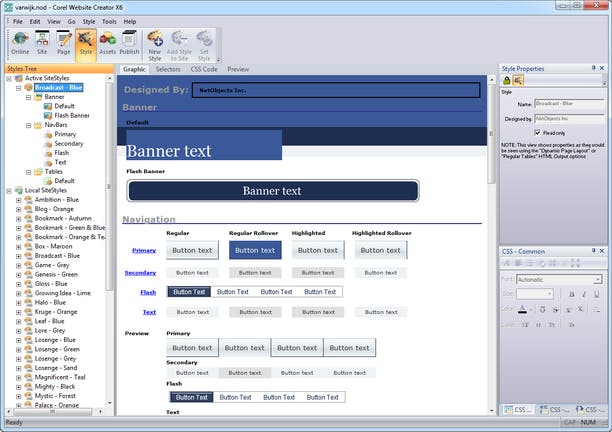Screen dimensions: 612x432
Task: Click the Publish toolbar icon
Action: coord(129,42)
